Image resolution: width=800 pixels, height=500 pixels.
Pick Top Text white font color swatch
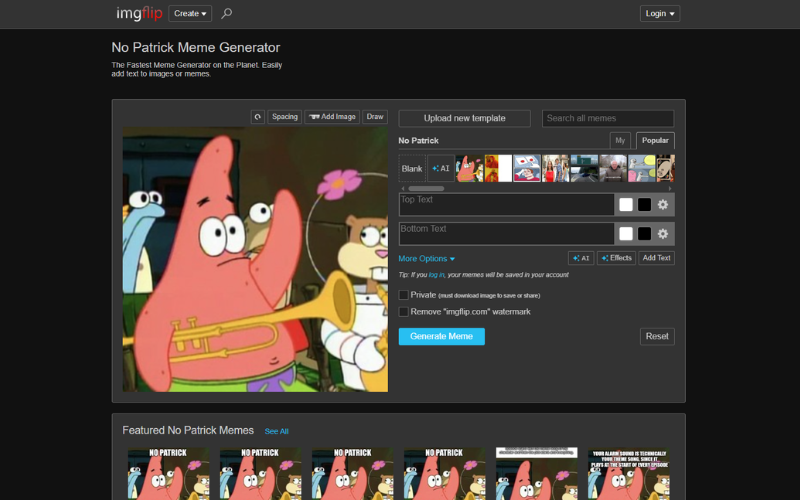(x=626, y=205)
